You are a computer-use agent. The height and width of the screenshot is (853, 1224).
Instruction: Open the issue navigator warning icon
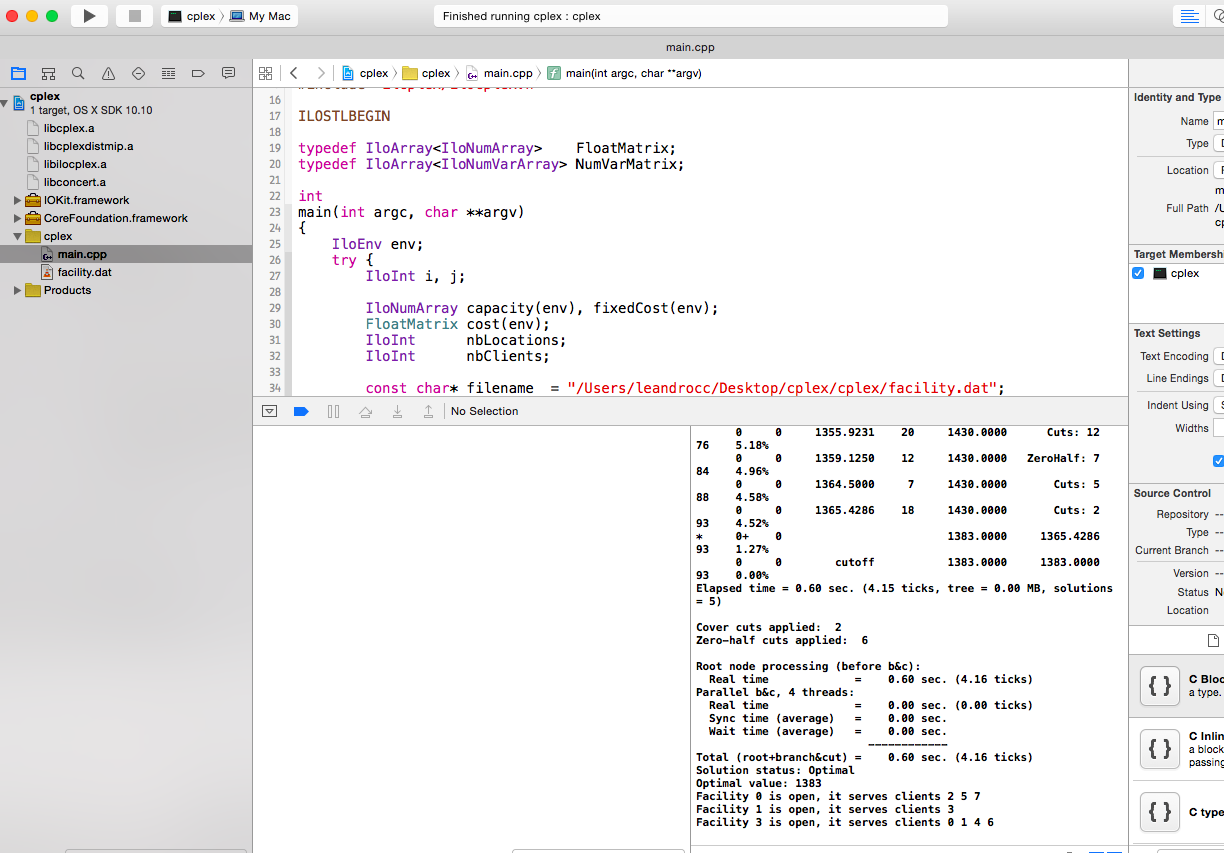[108, 73]
